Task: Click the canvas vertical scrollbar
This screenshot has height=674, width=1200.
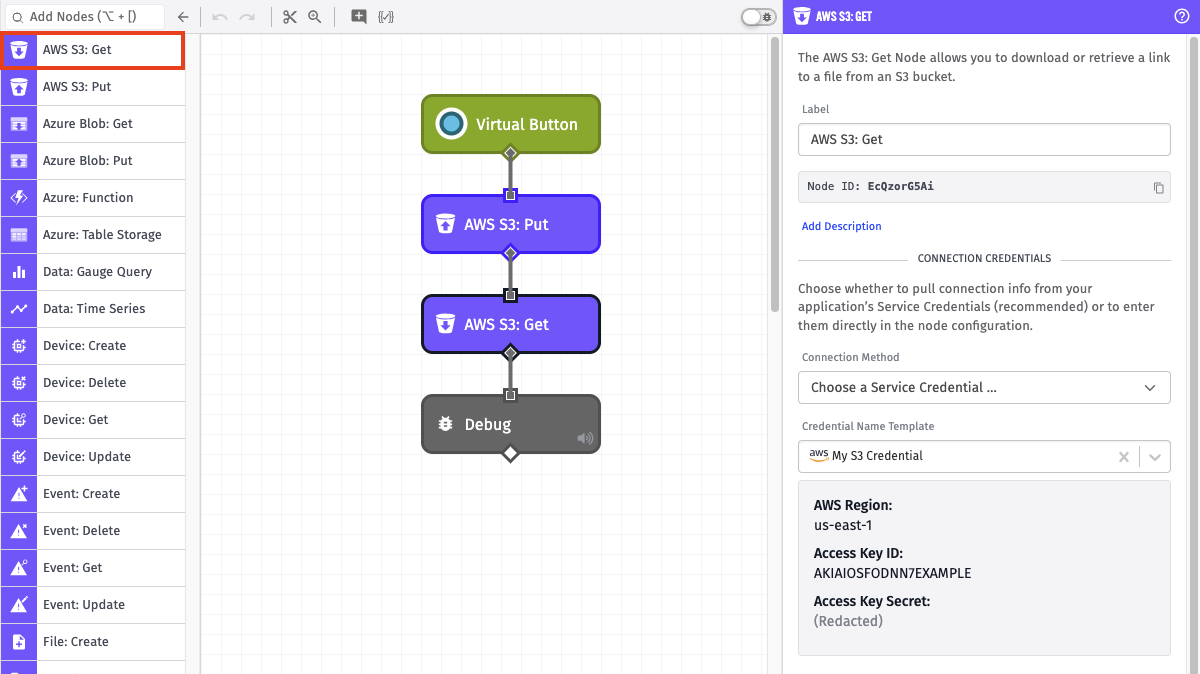Action: coord(774,176)
